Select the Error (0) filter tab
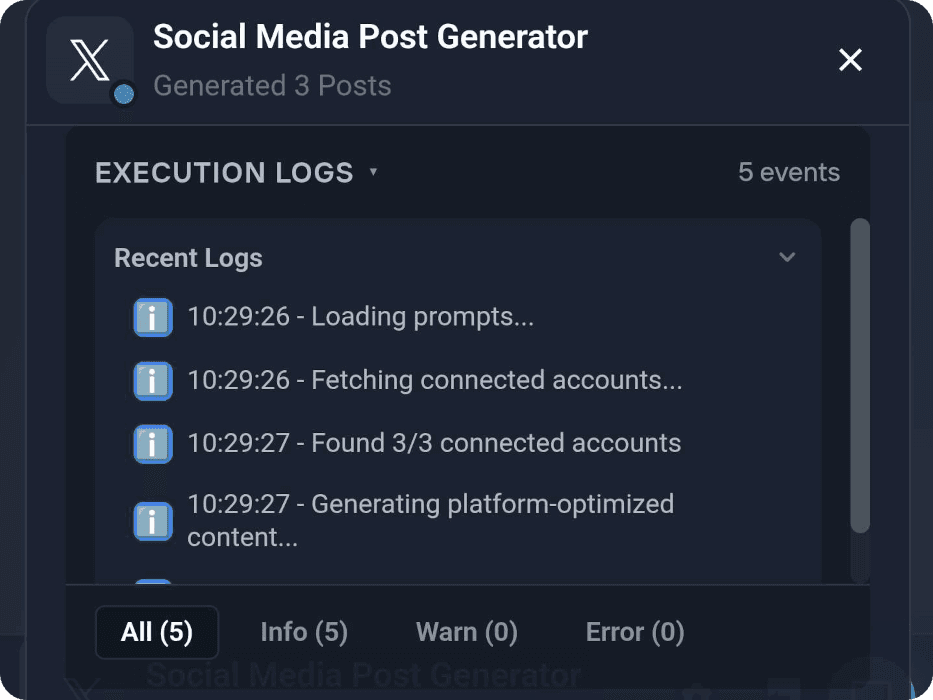933x700 pixels. pyautogui.click(x=634, y=632)
